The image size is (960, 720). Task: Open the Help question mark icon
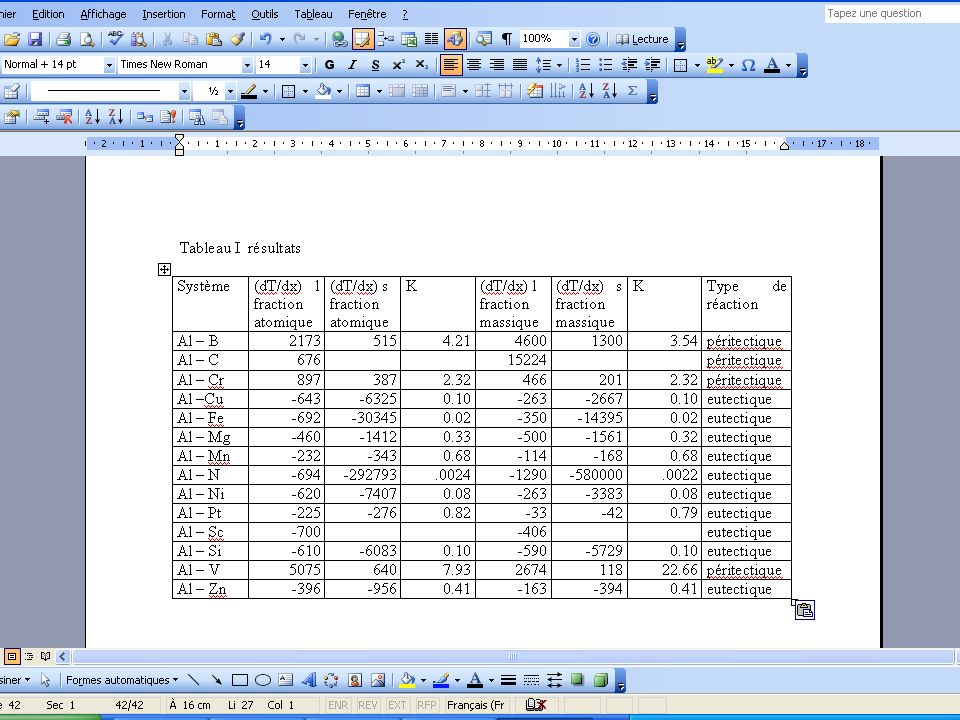[x=593, y=39]
